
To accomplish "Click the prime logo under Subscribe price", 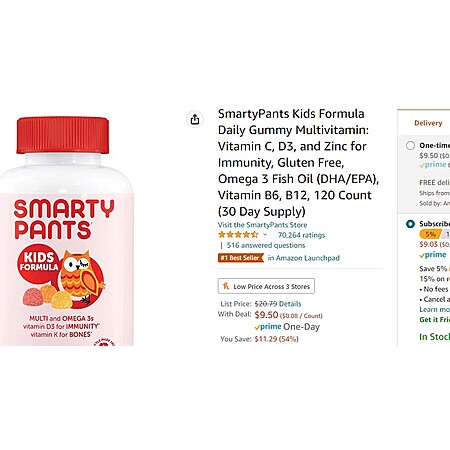I will pyautogui.click(x=433, y=255).
